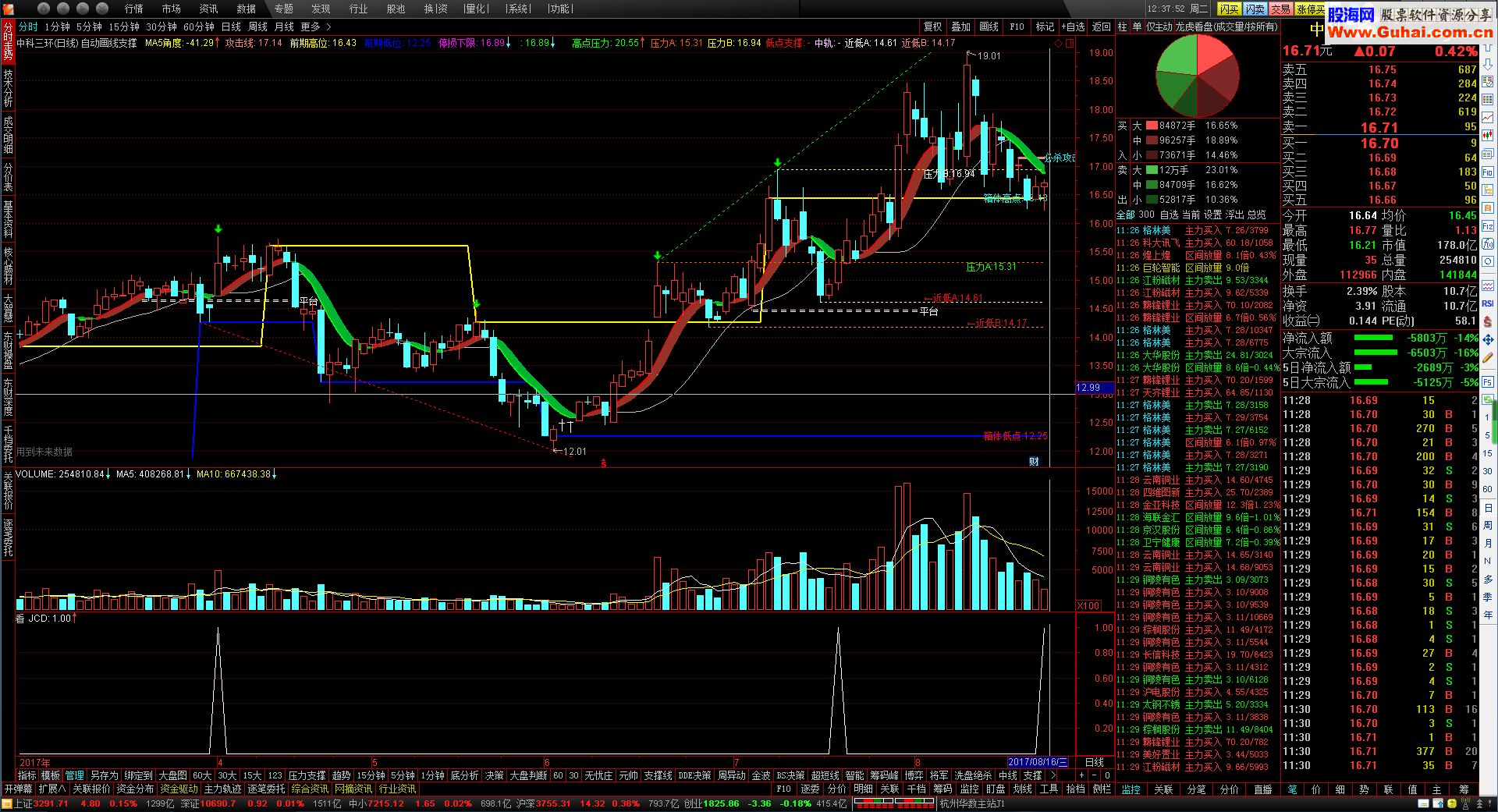Screen dimensions: 1498x812
Task: Expand 更多 period options
Action: [316, 27]
